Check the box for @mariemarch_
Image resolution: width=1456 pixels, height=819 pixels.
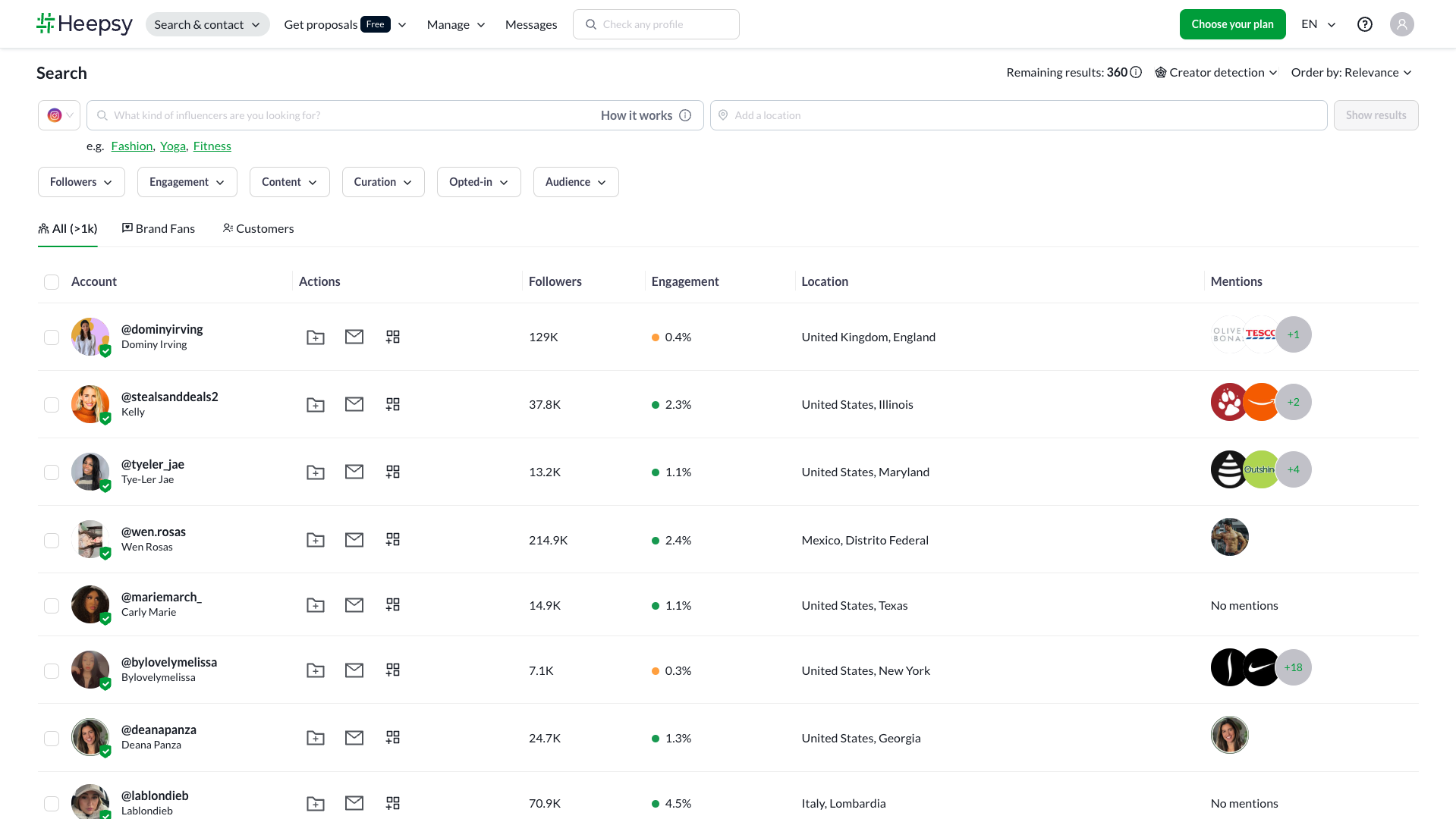(52, 606)
